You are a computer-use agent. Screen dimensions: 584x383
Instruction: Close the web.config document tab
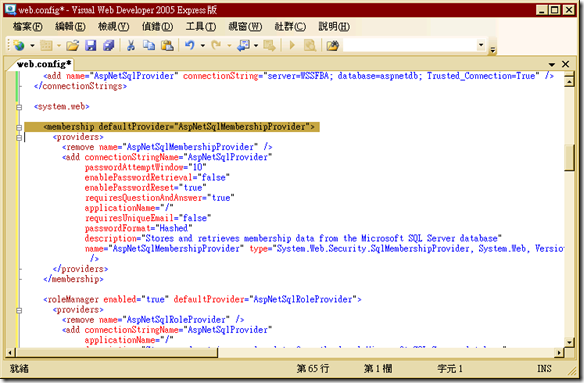[565, 64]
